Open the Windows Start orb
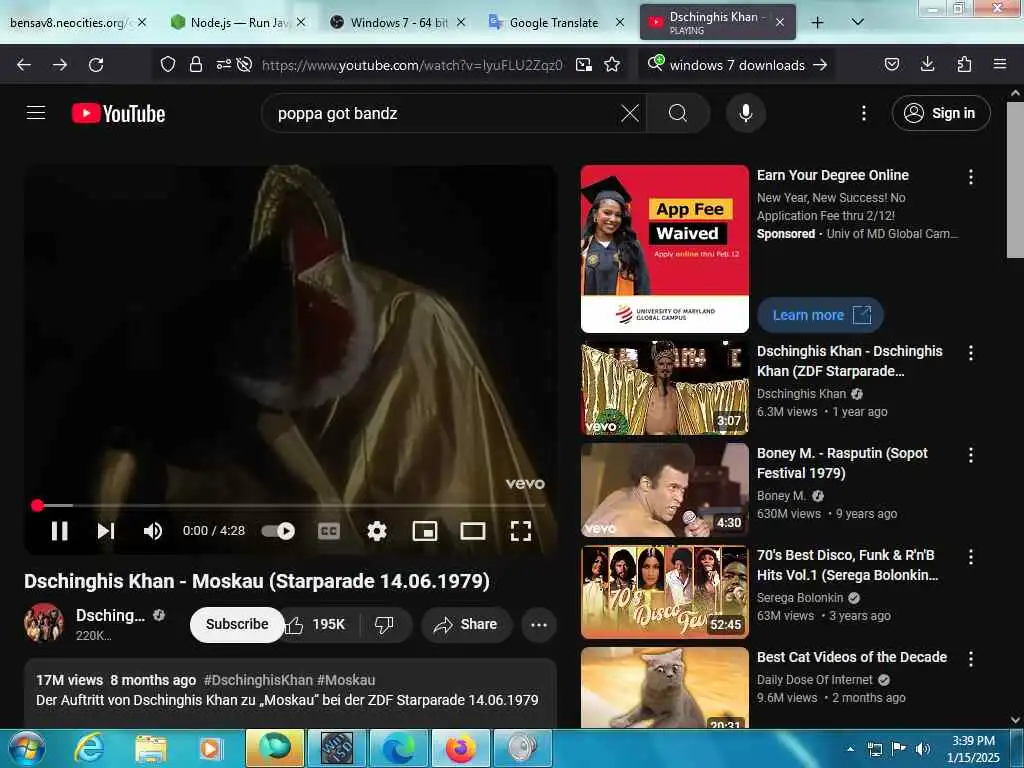The width and height of the screenshot is (1024, 768). [x=27, y=748]
